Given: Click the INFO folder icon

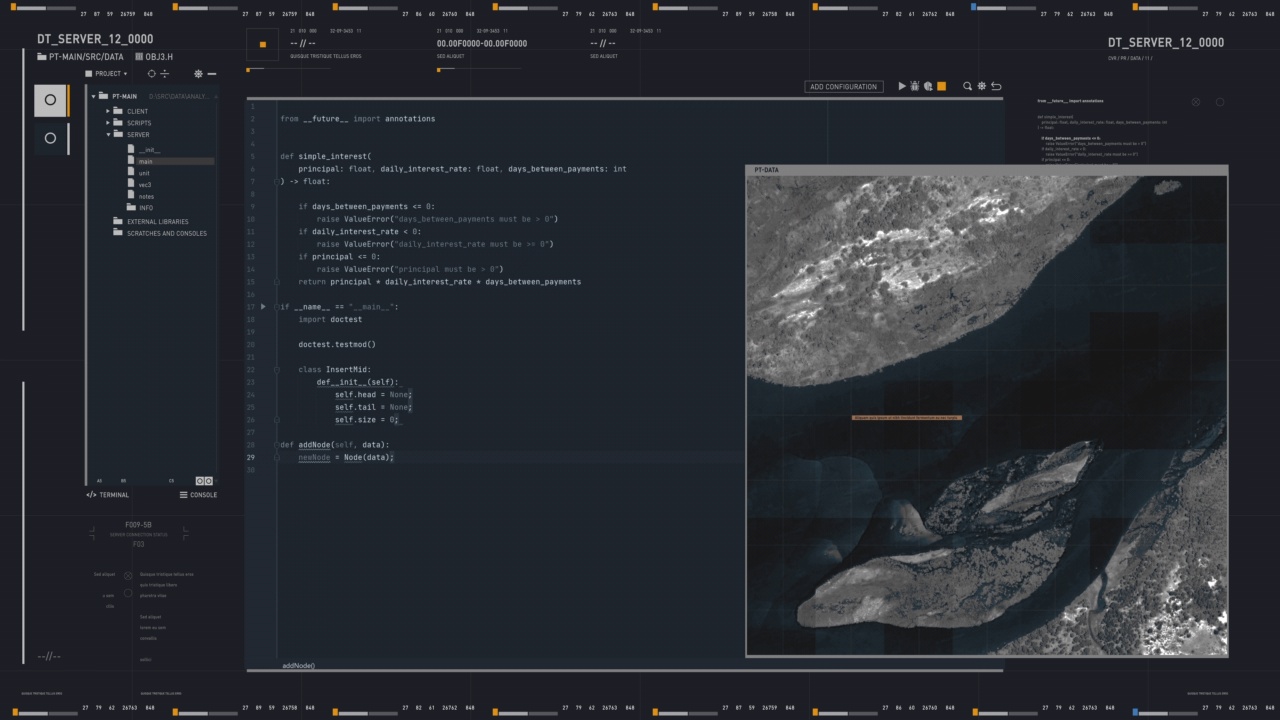Looking at the screenshot, I should (x=130, y=208).
